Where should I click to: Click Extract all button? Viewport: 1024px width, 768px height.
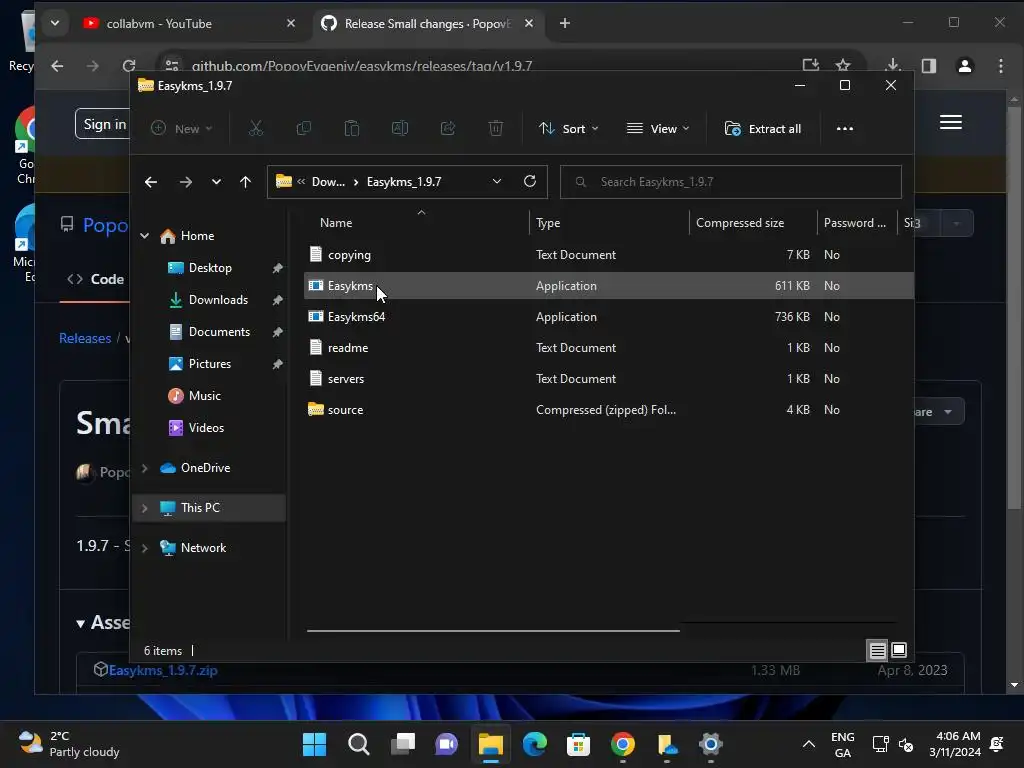coord(763,129)
